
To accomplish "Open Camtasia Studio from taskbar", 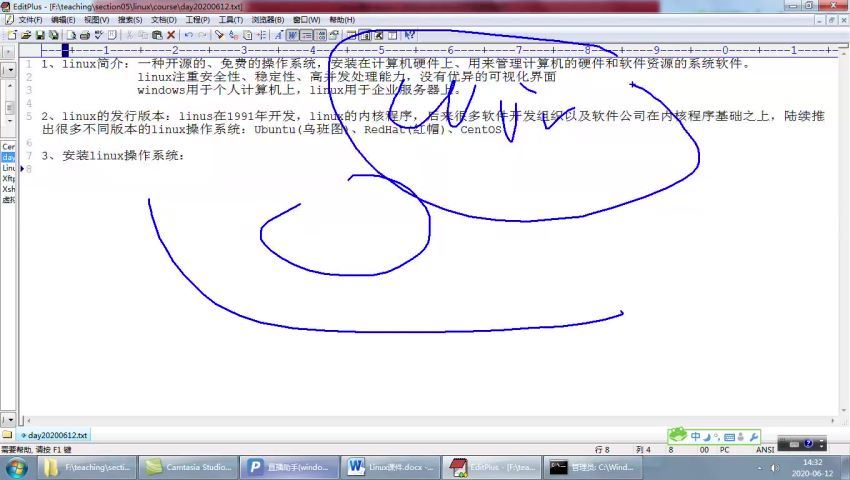I will [x=189, y=467].
